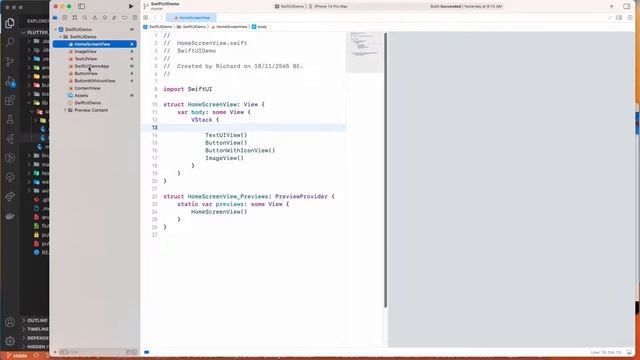This screenshot has height=360, width=640.
Task: Click the TextUIView() line of code
Action: [x=226, y=135]
